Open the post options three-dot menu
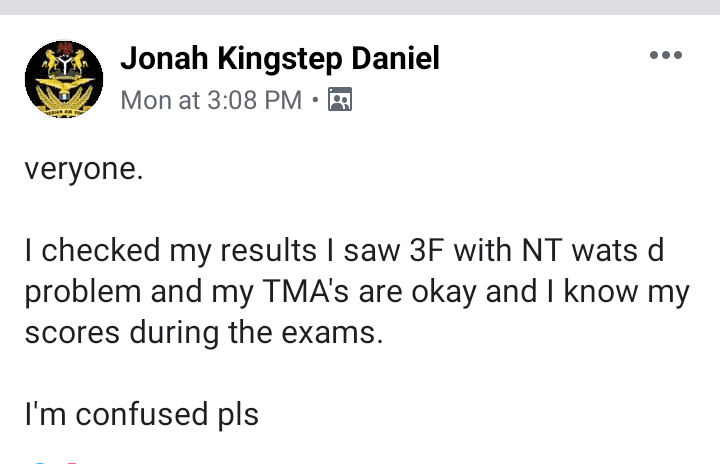 pyautogui.click(x=665, y=56)
